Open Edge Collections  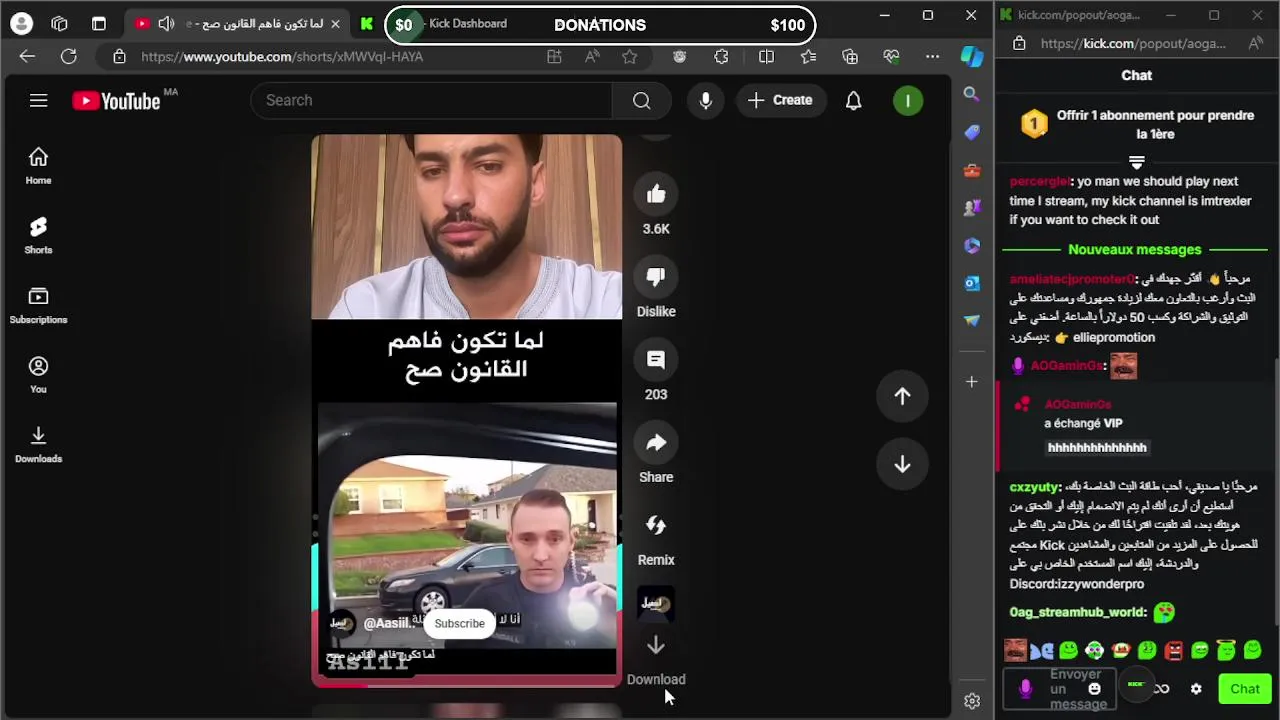click(x=850, y=57)
